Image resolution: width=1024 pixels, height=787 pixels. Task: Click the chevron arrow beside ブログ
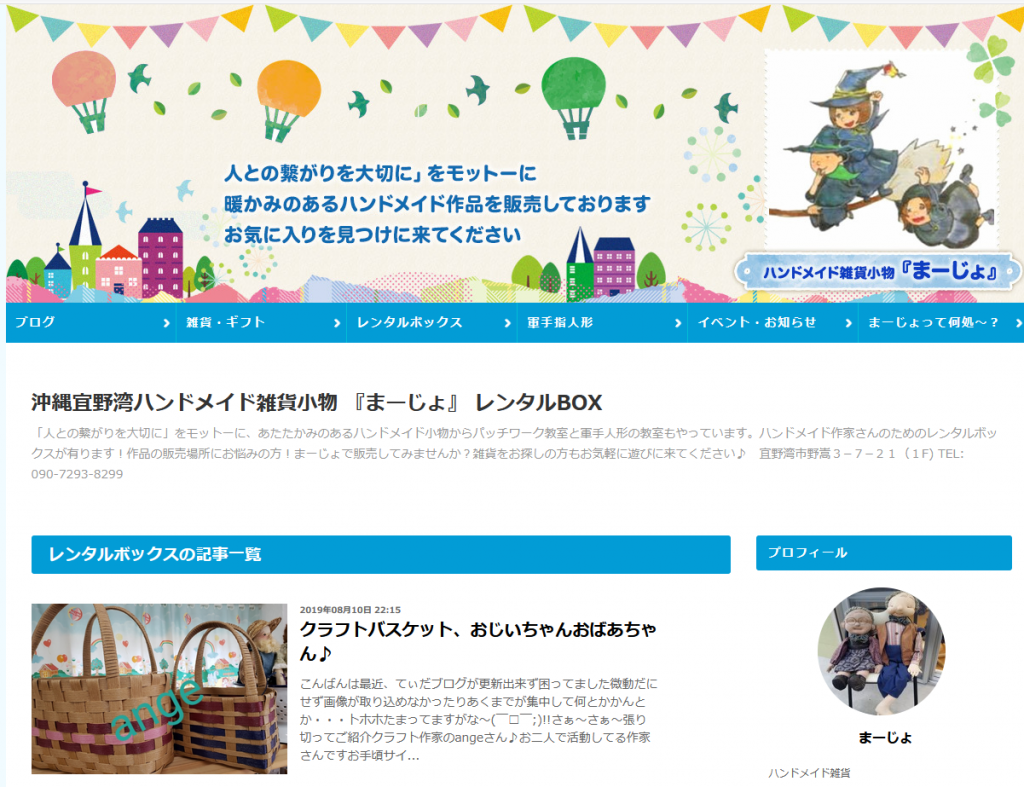point(167,323)
